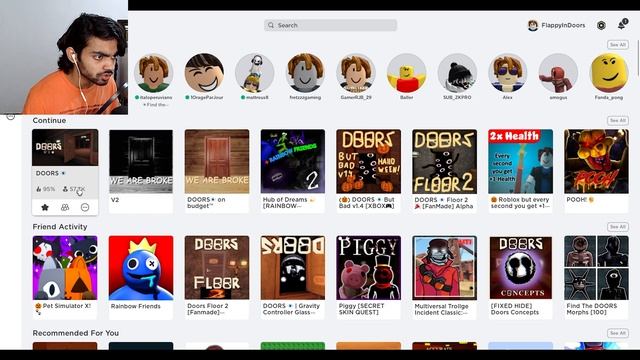Open more options on DOORS card

[85, 207]
